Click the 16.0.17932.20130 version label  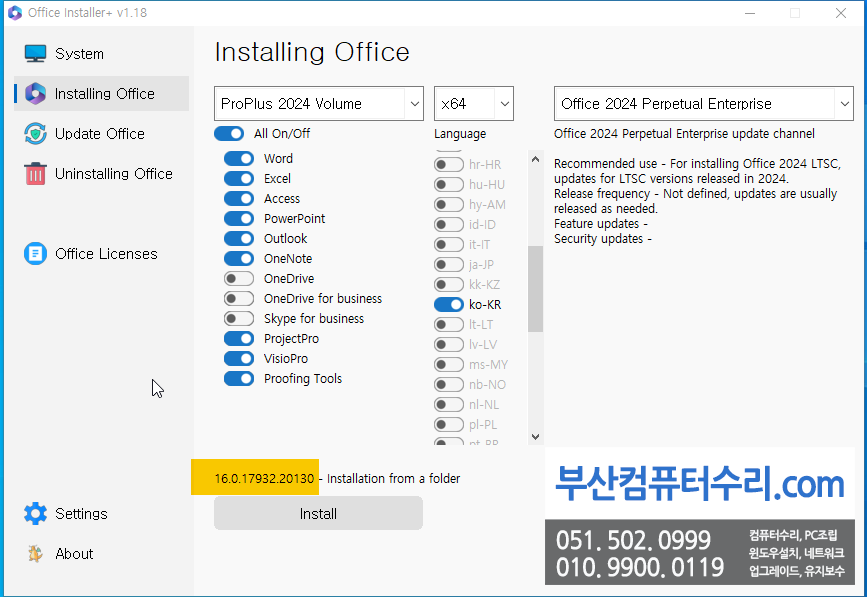pyautogui.click(x=264, y=479)
